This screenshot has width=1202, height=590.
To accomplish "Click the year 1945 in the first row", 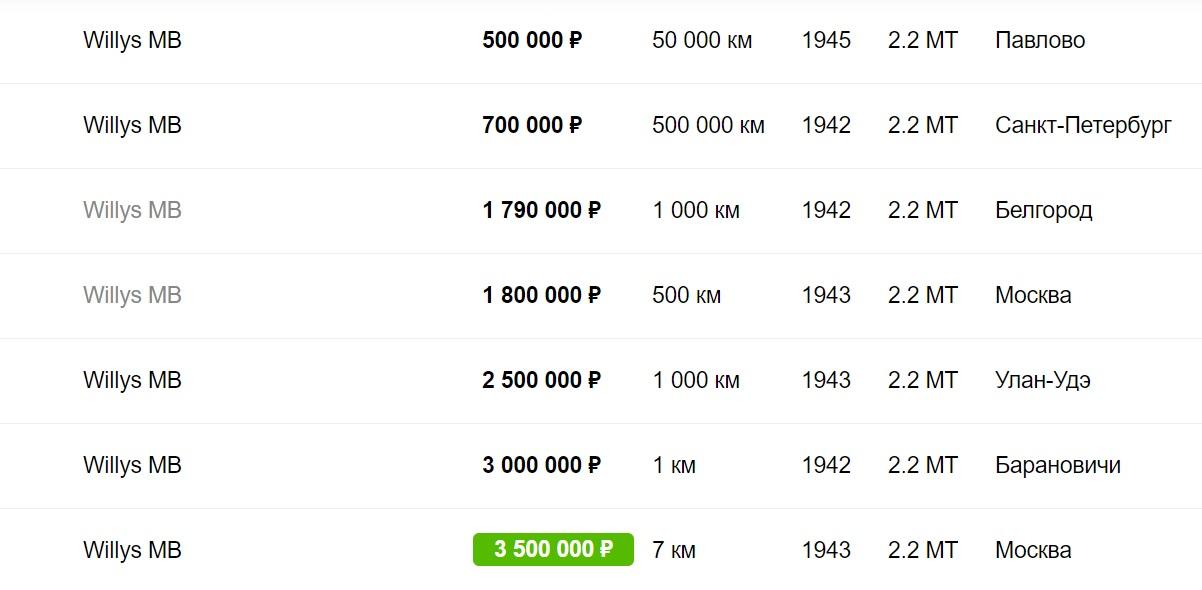I will coord(826,41).
